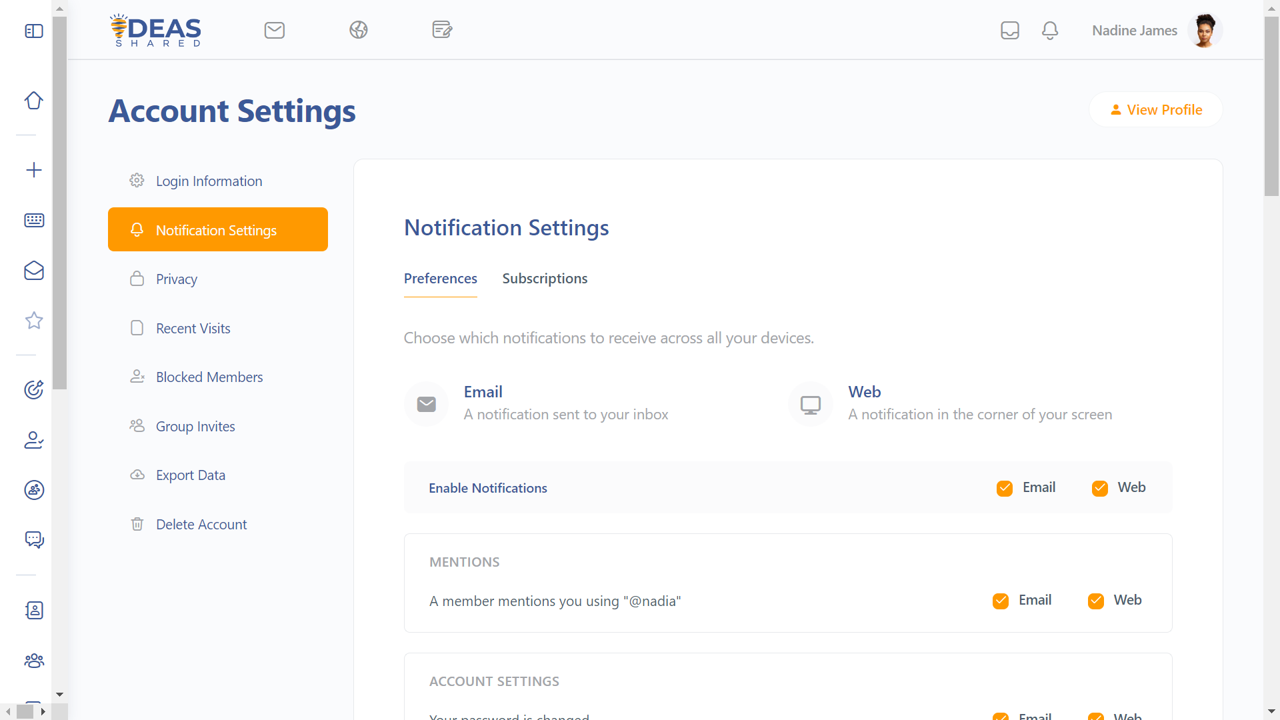Toggle Email checkbox for Enable Notifications

[1005, 488]
